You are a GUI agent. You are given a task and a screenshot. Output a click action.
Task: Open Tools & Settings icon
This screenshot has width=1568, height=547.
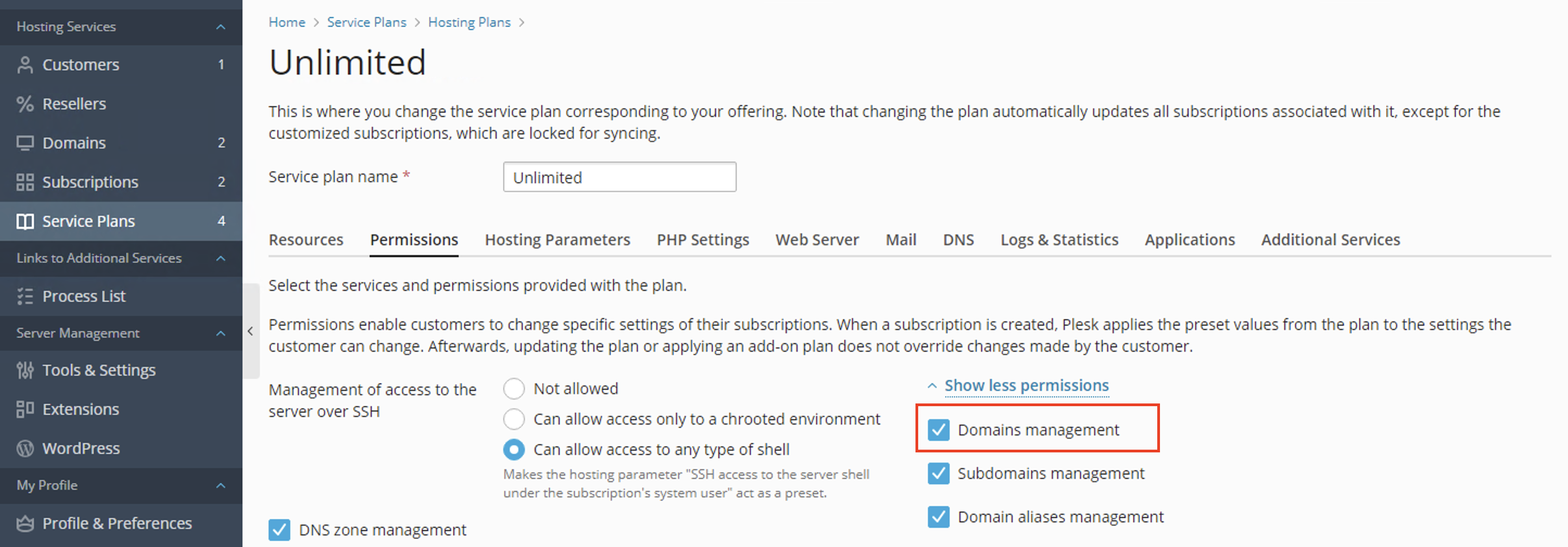click(25, 370)
